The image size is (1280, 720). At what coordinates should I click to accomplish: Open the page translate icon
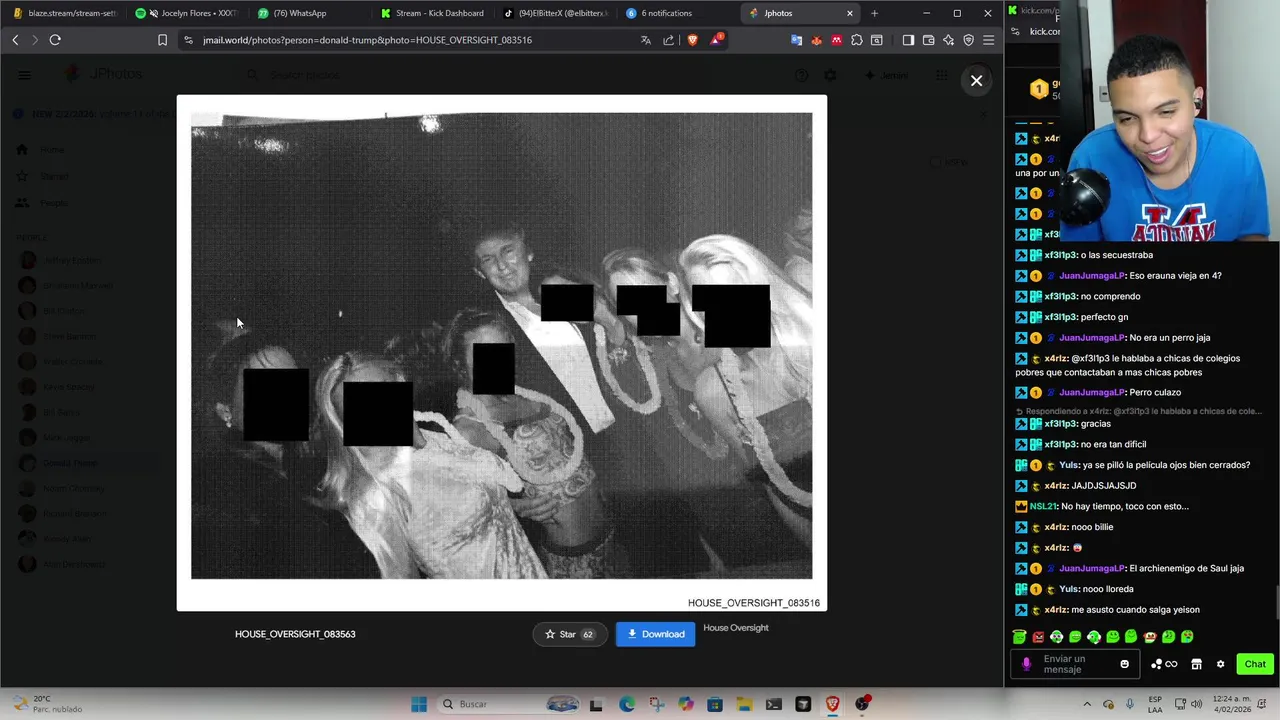(x=645, y=40)
